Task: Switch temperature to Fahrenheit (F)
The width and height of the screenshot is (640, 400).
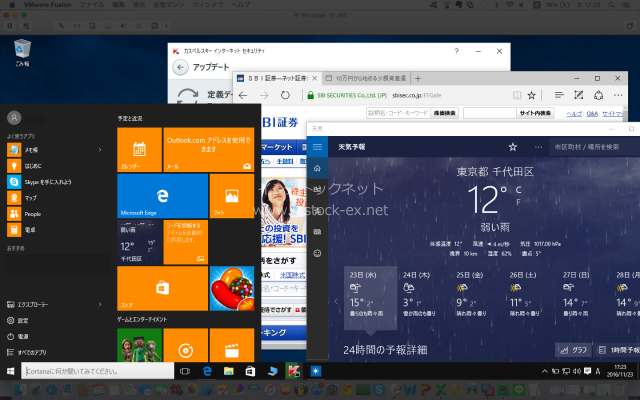Action: click(x=518, y=202)
